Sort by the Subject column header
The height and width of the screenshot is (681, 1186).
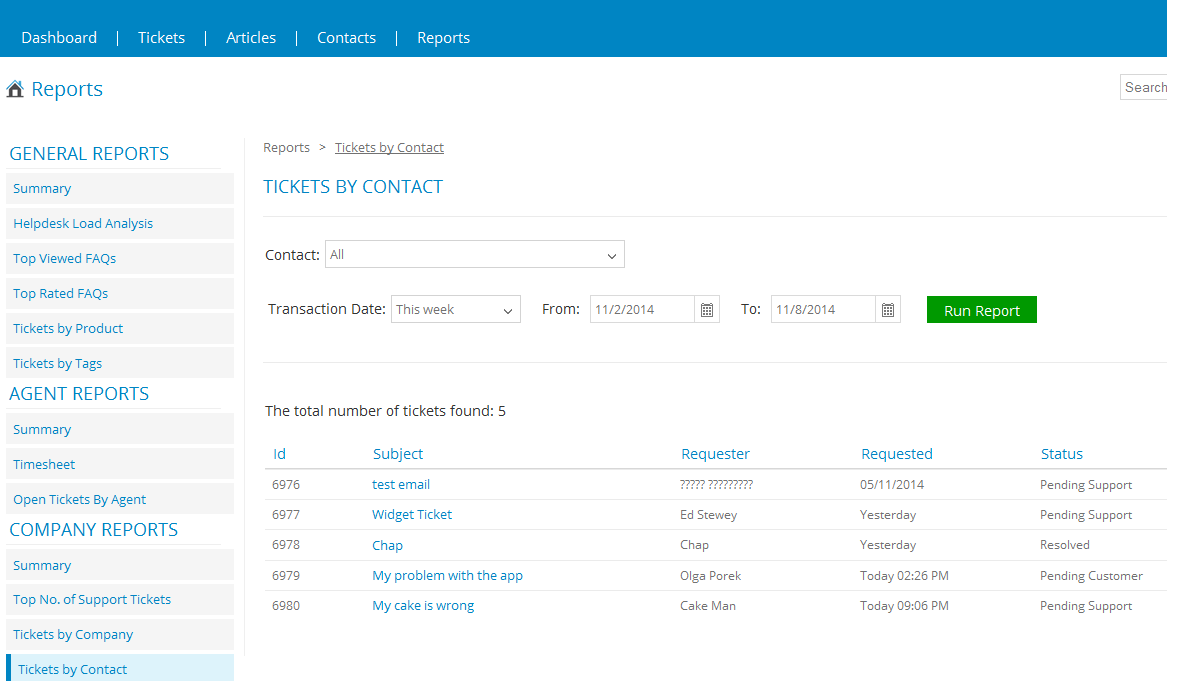coord(398,454)
